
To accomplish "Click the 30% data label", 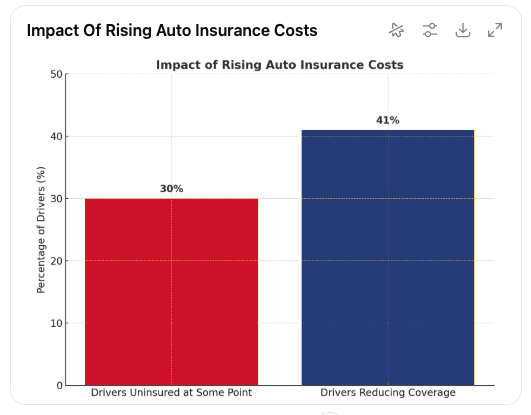I will point(171,189).
